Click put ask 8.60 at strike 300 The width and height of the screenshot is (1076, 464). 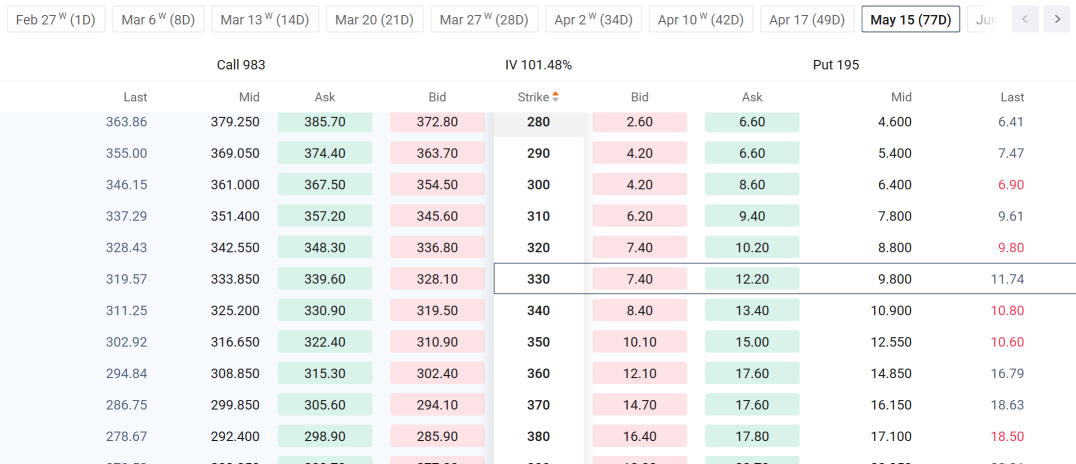[x=752, y=185]
